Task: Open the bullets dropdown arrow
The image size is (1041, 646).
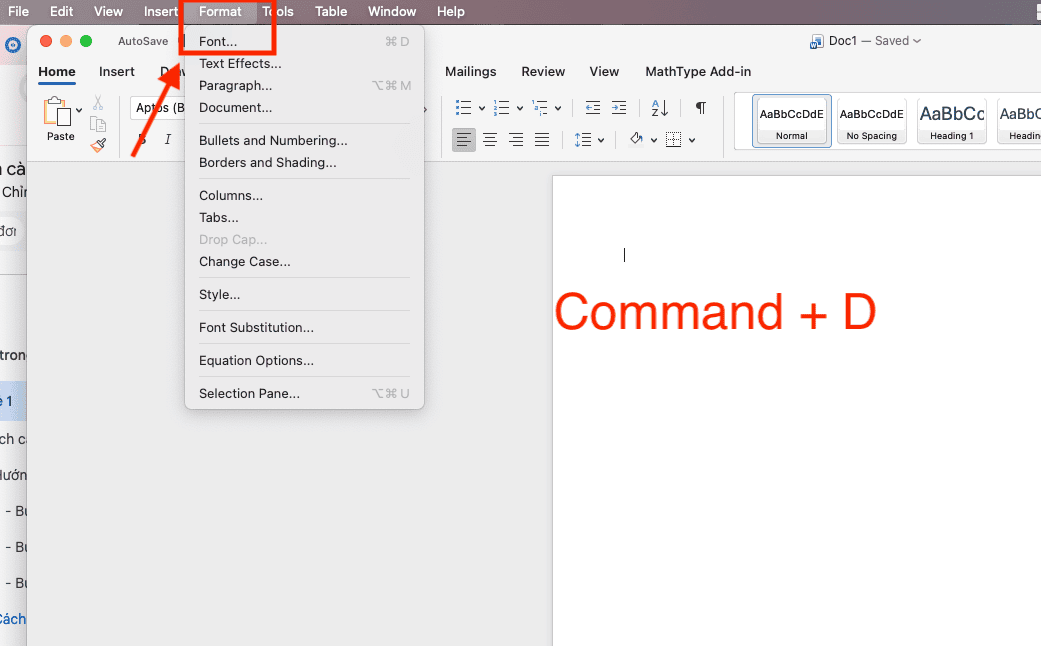Action: 482,108
